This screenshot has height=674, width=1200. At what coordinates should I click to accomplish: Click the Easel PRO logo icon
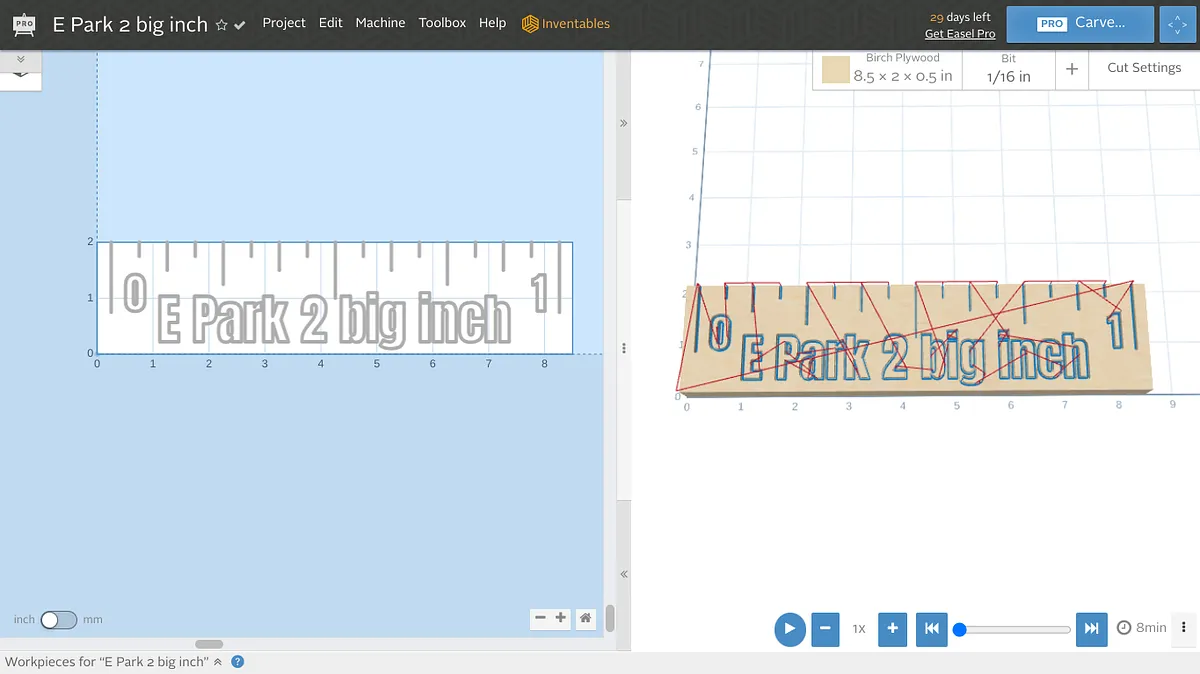(x=25, y=24)
